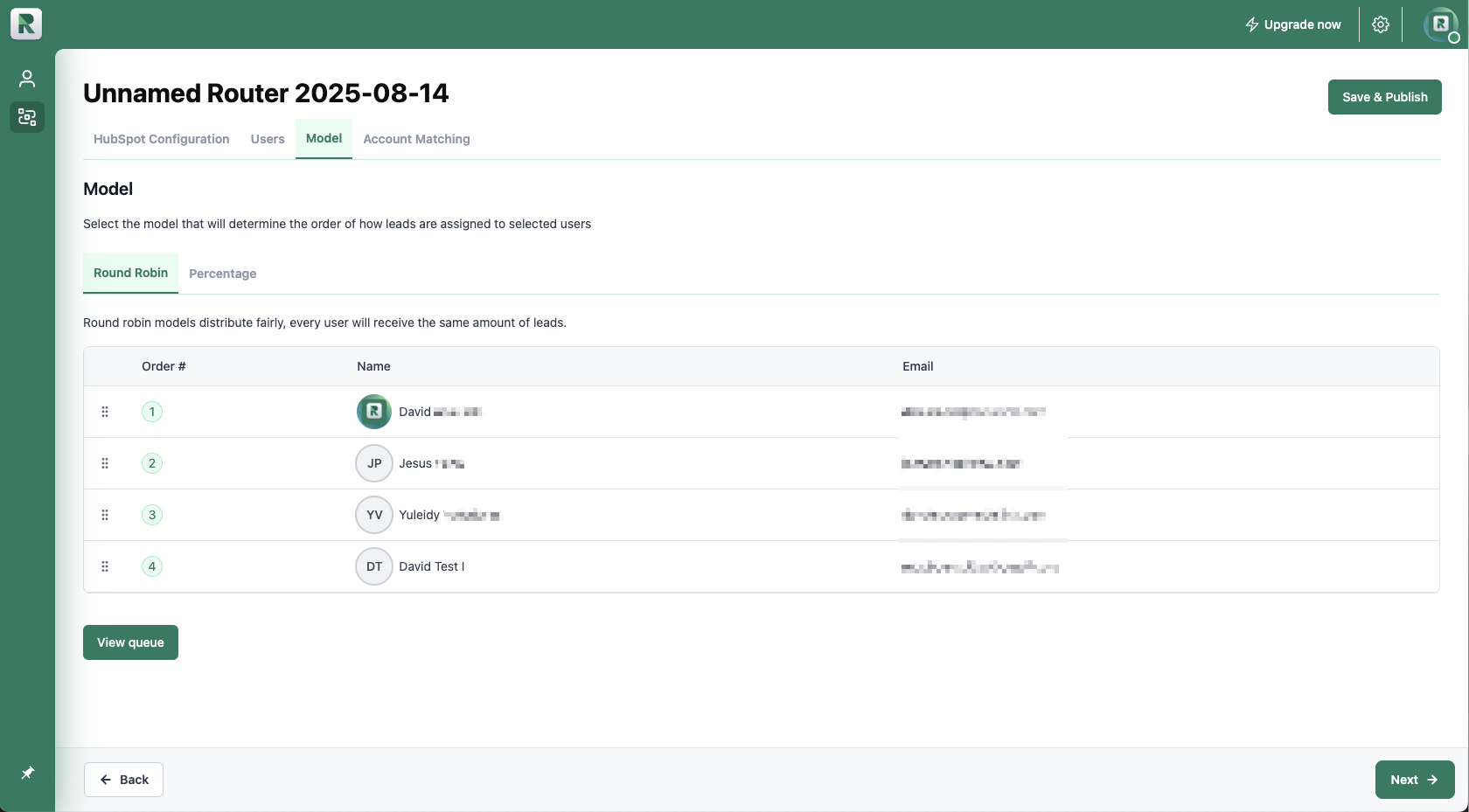Click order badge number 2
1469x812 pixels.
click(152, 463)
